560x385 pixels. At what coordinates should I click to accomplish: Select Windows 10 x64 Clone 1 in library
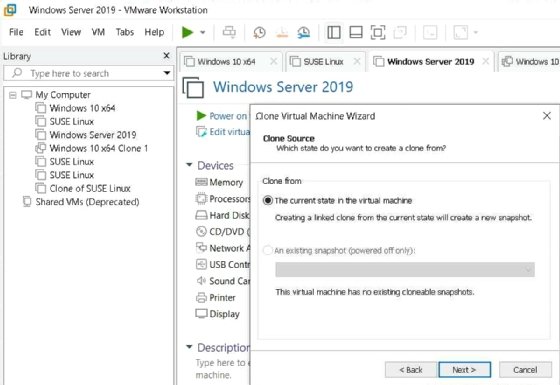[x=99, y=148]
